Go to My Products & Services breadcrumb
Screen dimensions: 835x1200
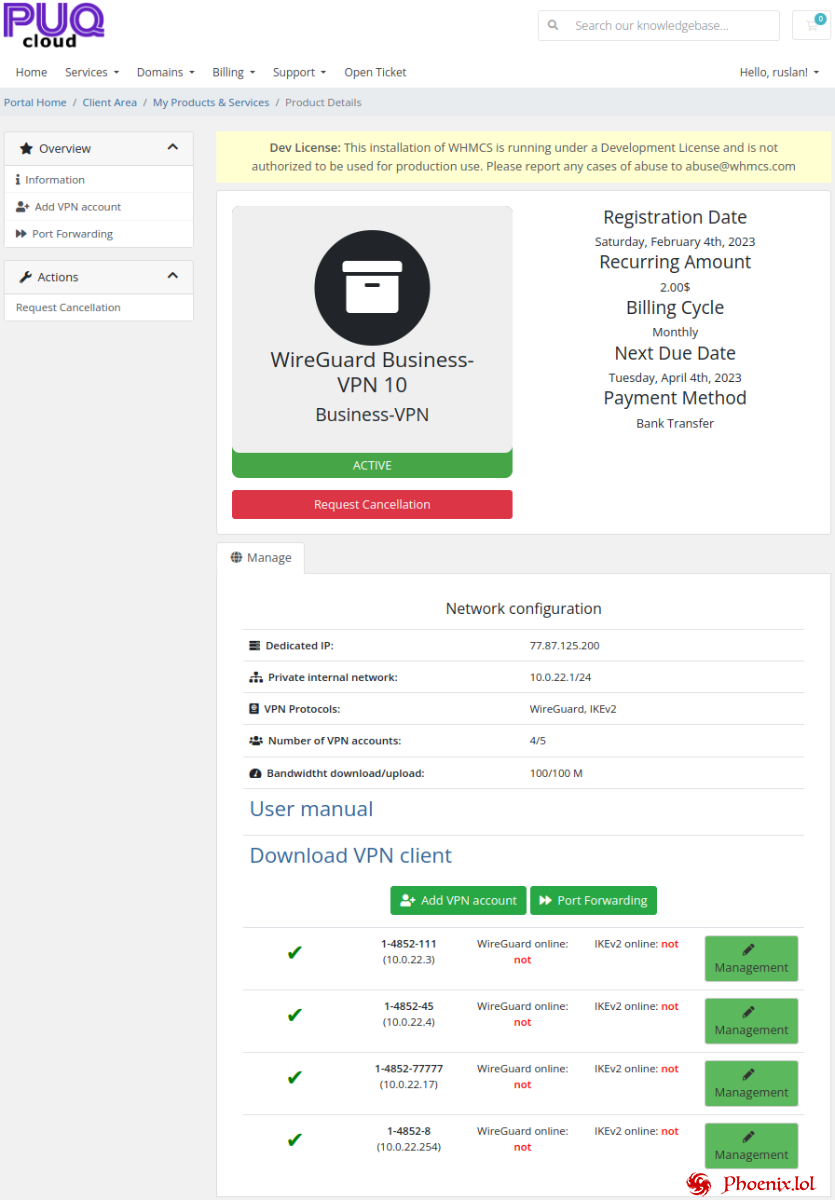point(211,102)
